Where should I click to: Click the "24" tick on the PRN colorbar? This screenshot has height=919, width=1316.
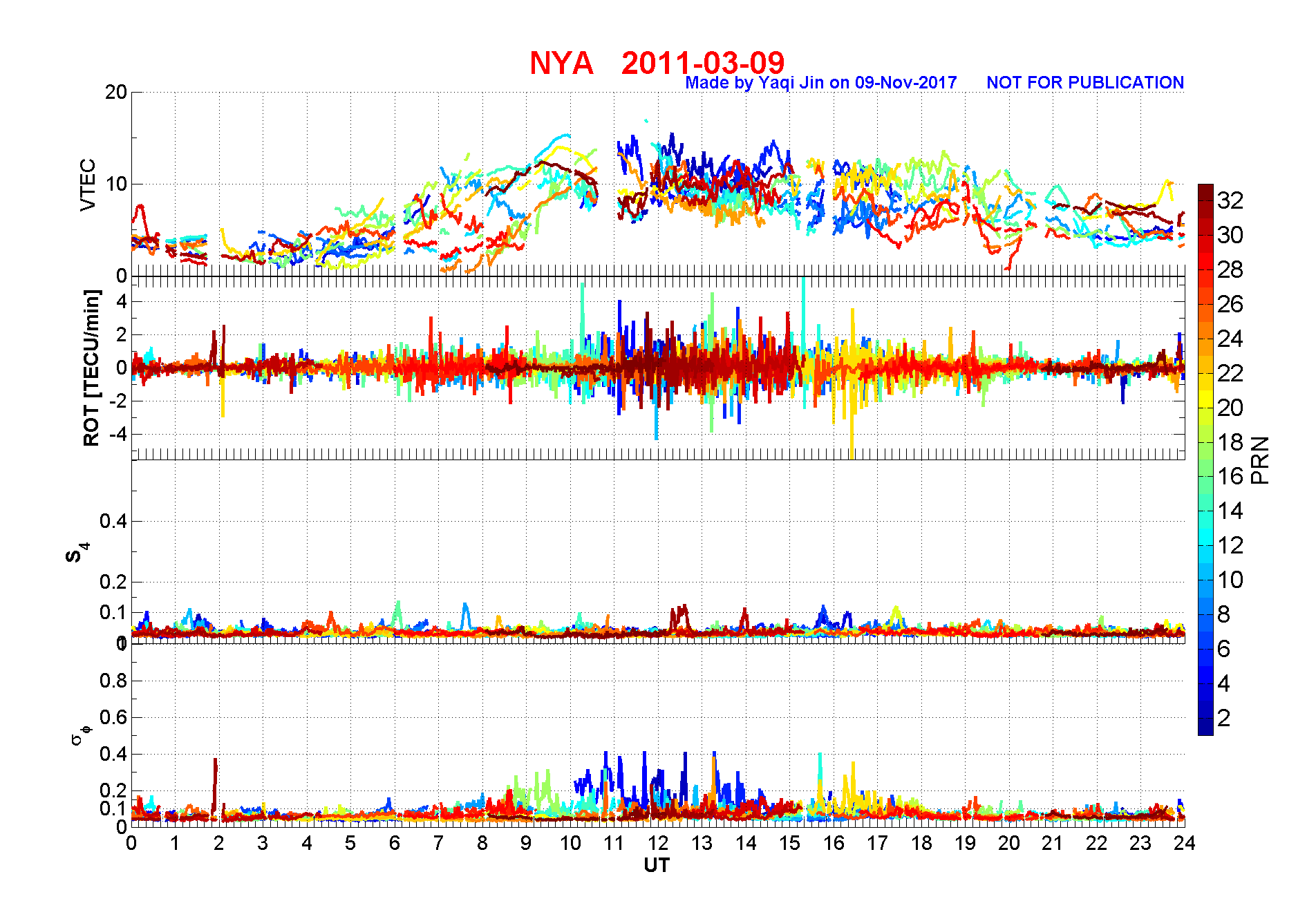(1230, 339)
